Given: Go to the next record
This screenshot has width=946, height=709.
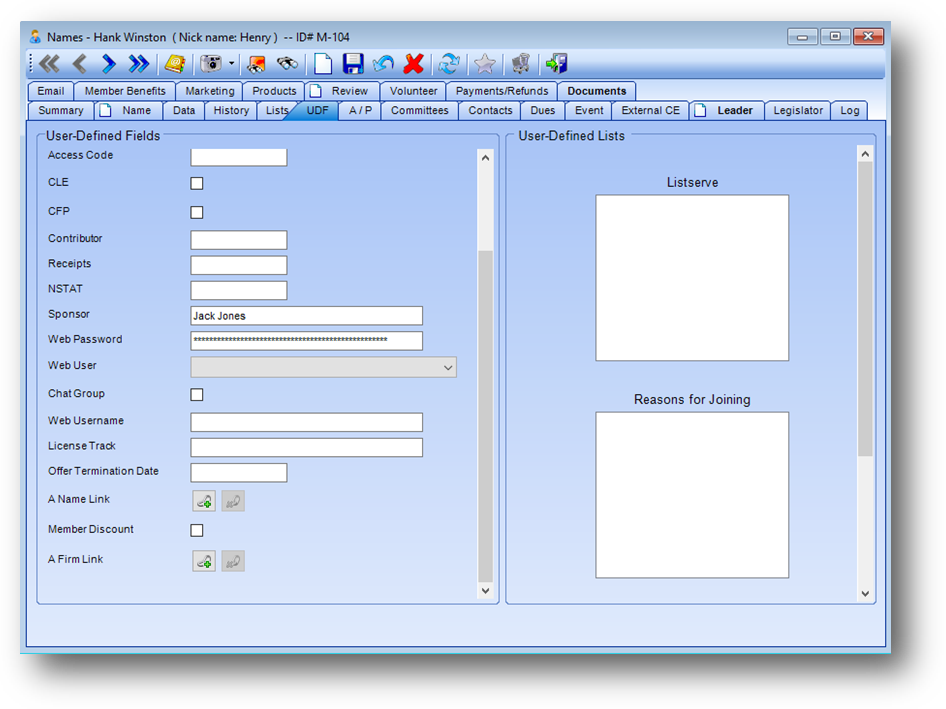Looking at the screenshot, I should pos(109,63).
